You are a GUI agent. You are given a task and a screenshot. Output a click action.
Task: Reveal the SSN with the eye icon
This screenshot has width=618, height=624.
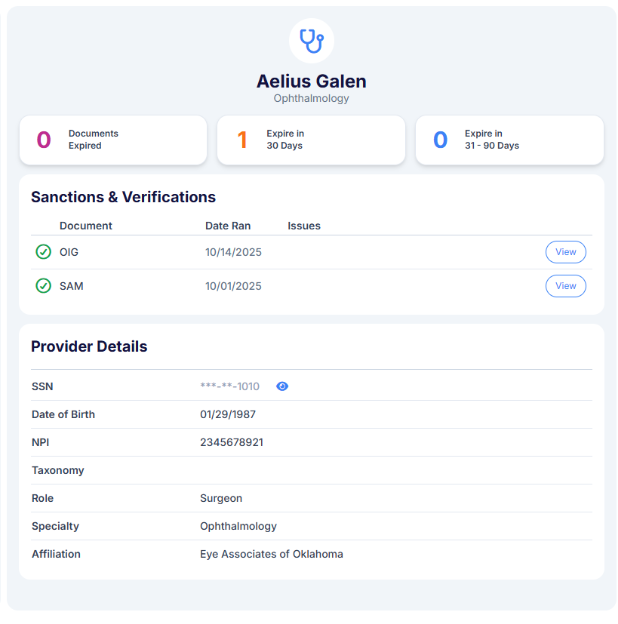282,386
